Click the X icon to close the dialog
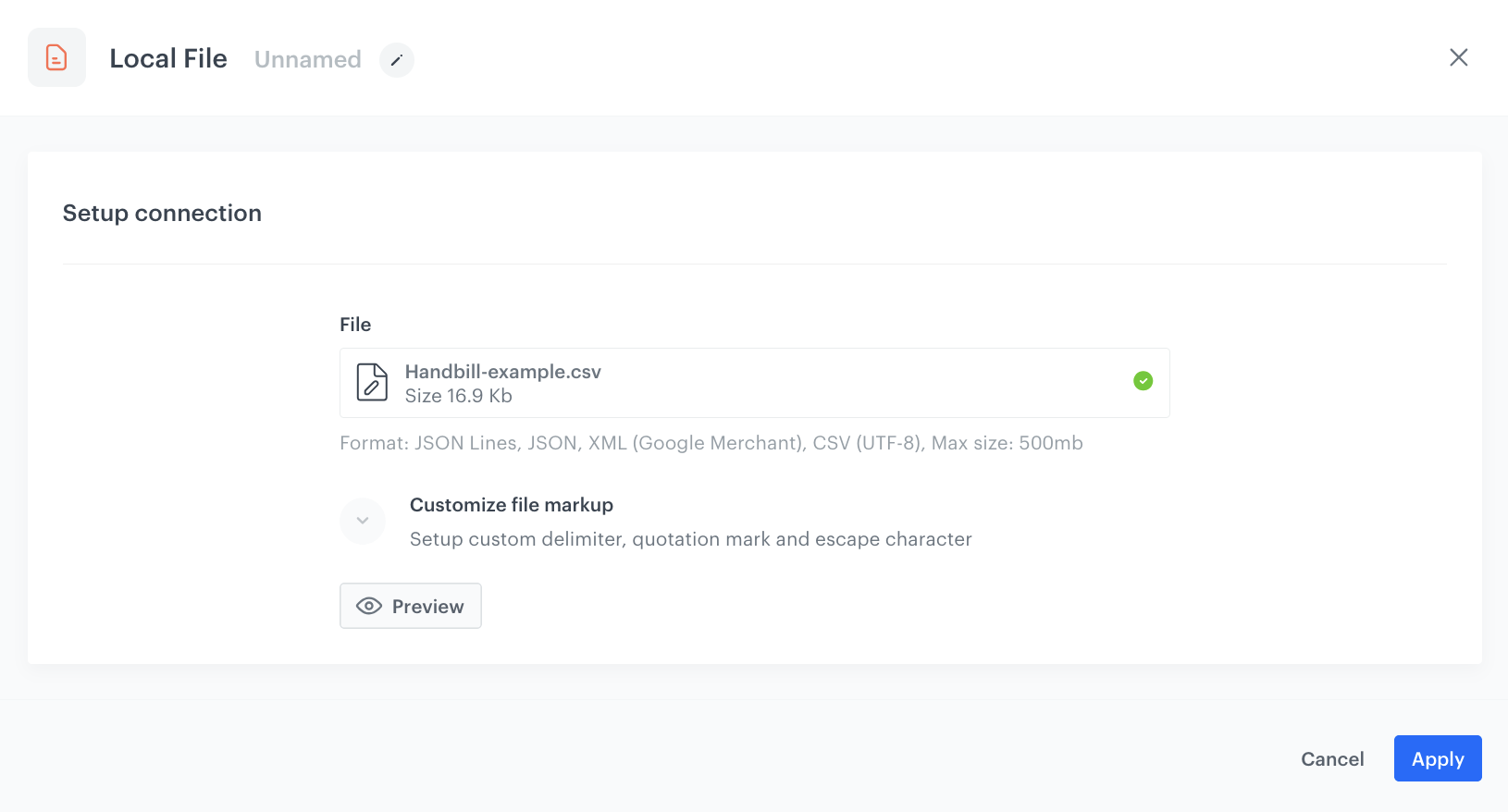The height and width of the screenshot is (812, 1508). coord(1459,57)
